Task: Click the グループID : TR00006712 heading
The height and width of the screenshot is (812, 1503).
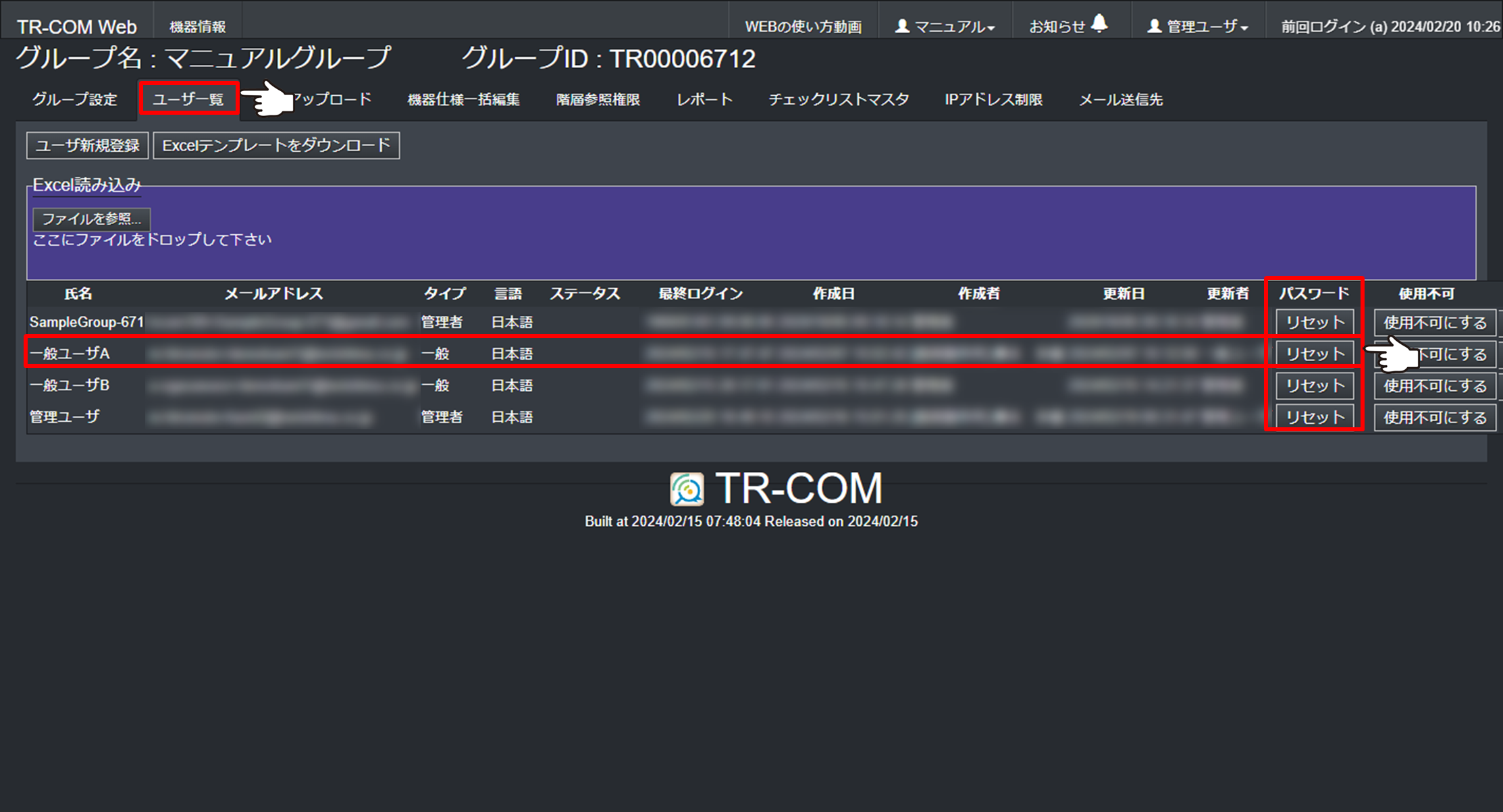Action: pos(608,59)
